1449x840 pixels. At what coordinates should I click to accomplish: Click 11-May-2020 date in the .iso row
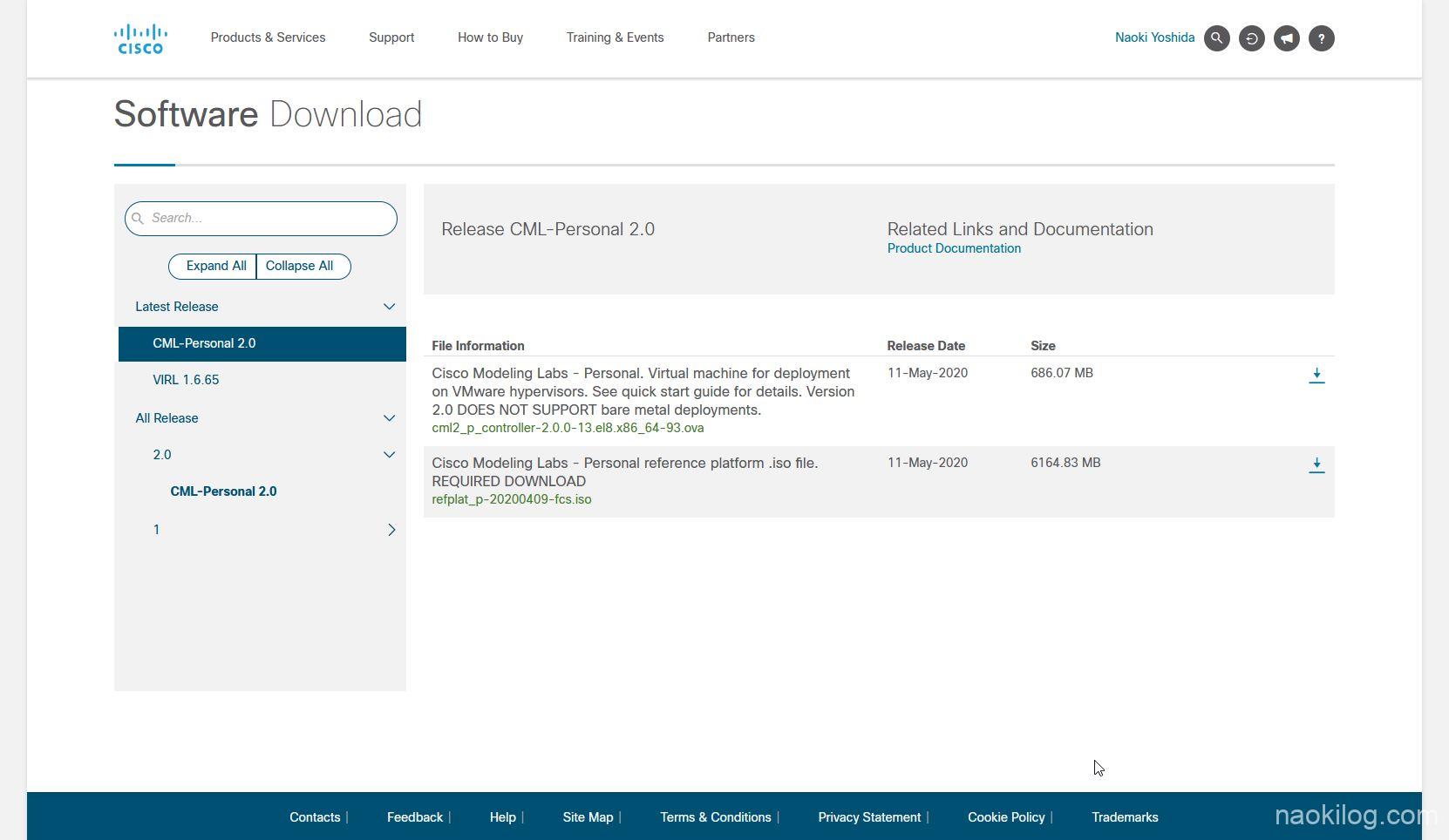pyautogui.click(x=928, y=463)
